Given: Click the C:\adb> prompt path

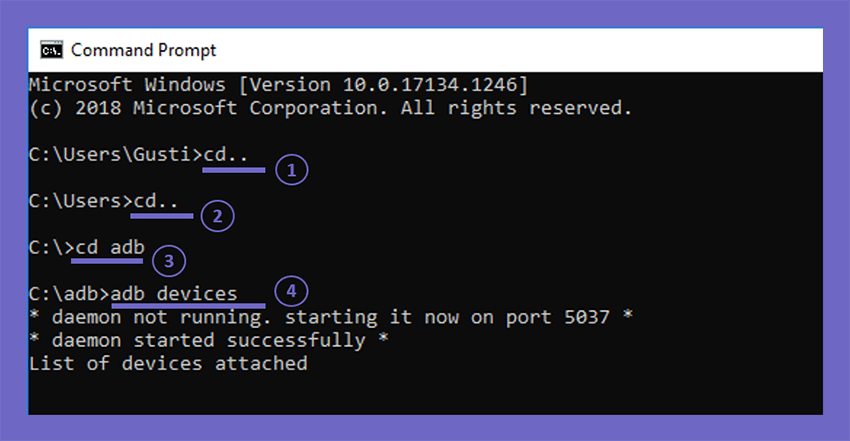Looking at the screenshot, I should click(70, 293).
